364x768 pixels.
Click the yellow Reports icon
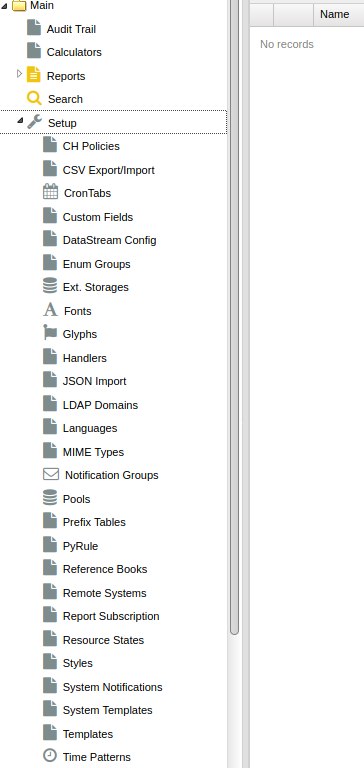[x=34, y=74]
